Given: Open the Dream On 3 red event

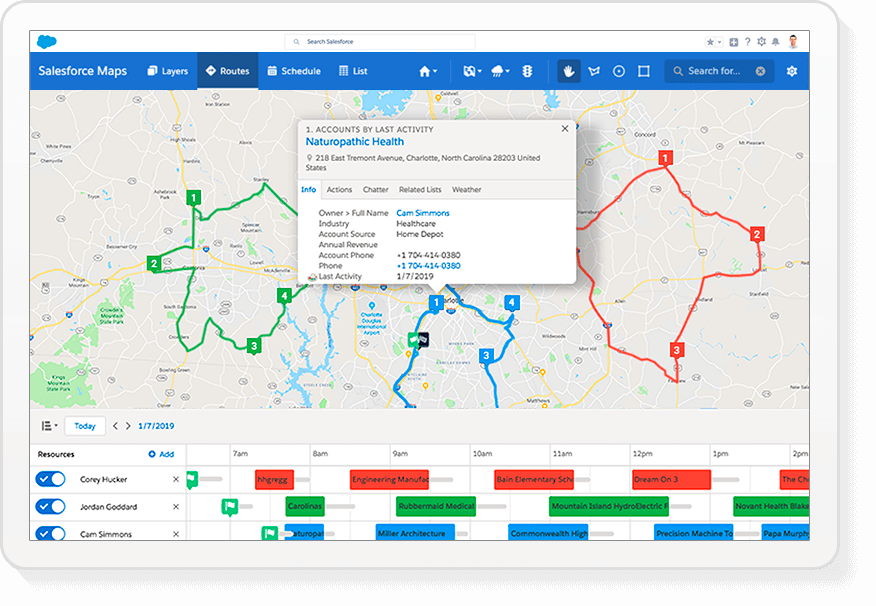Looking at the screenshot, I should click(x=672, y=479).
